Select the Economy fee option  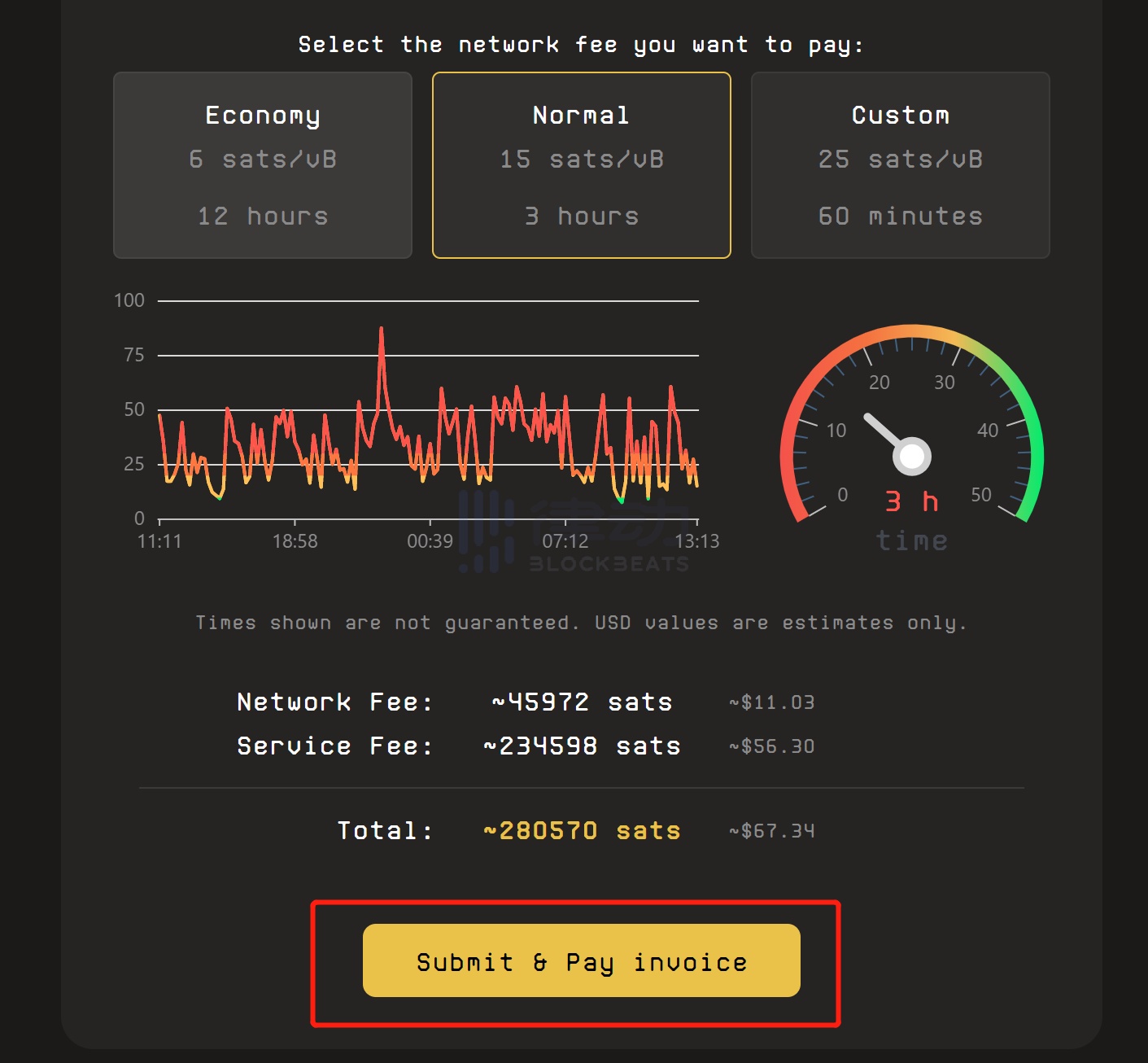(262, 165)
